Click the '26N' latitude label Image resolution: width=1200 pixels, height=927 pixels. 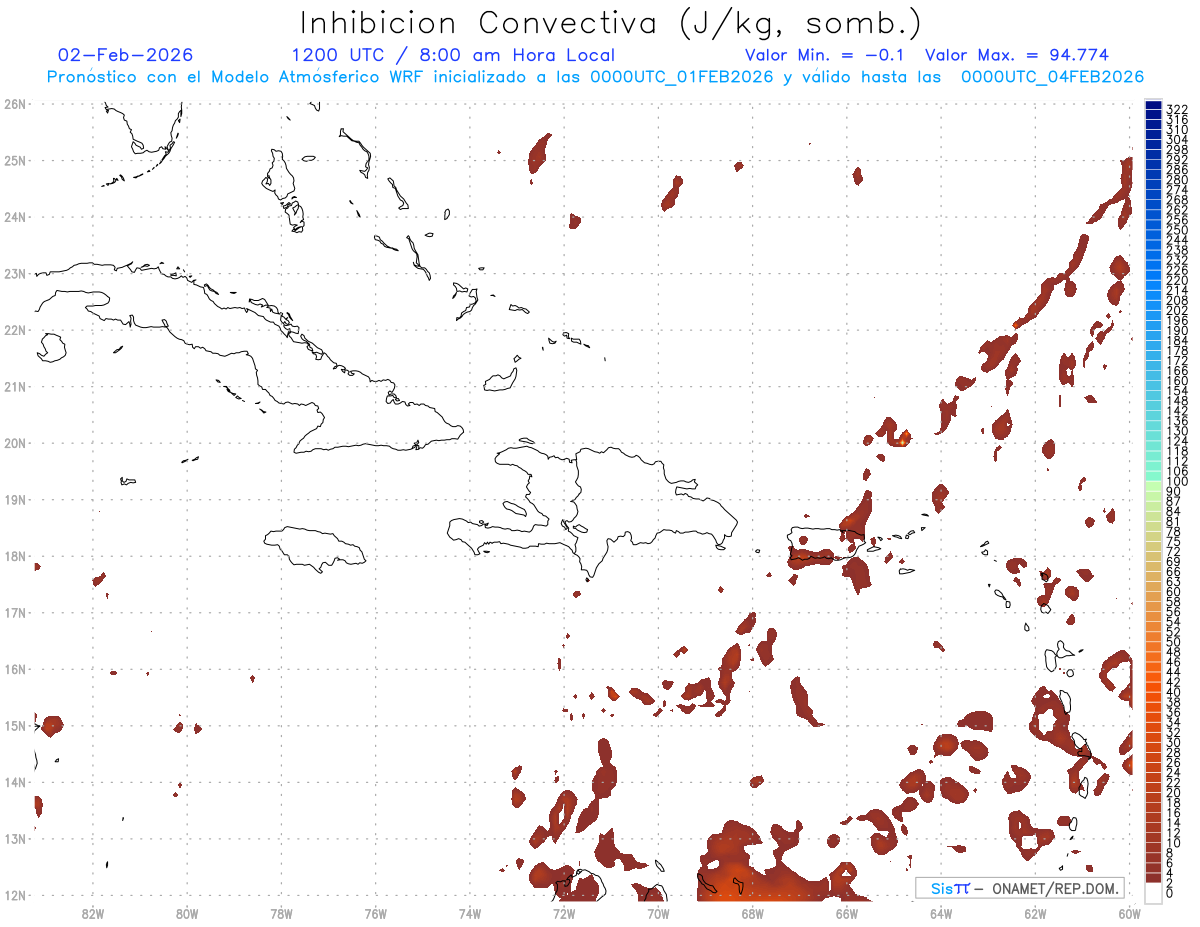click(14, 104)
